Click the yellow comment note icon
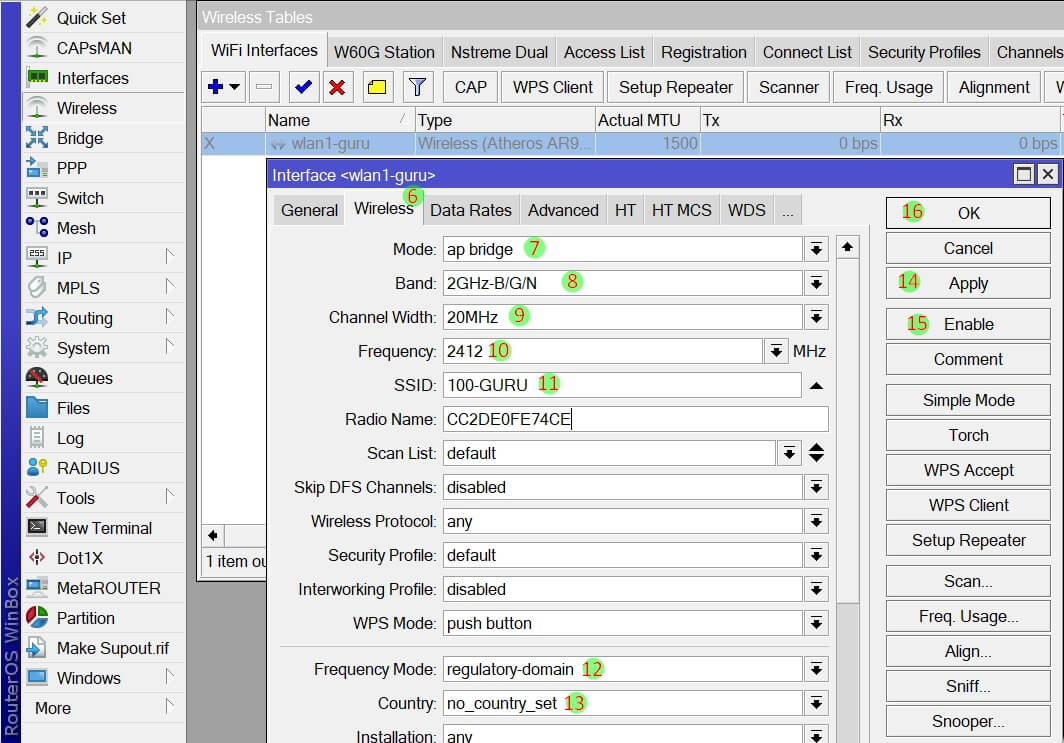The image size is (1064, 743). click(377, 87)
